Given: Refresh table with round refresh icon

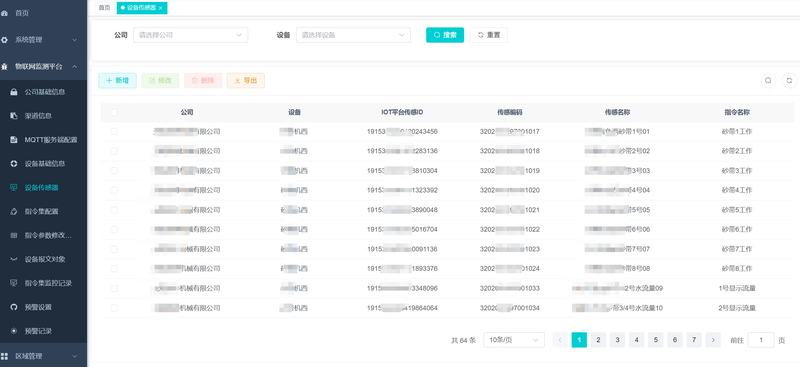Looking at the screenshot, I should pyautogui.click(x=789, y=81).
